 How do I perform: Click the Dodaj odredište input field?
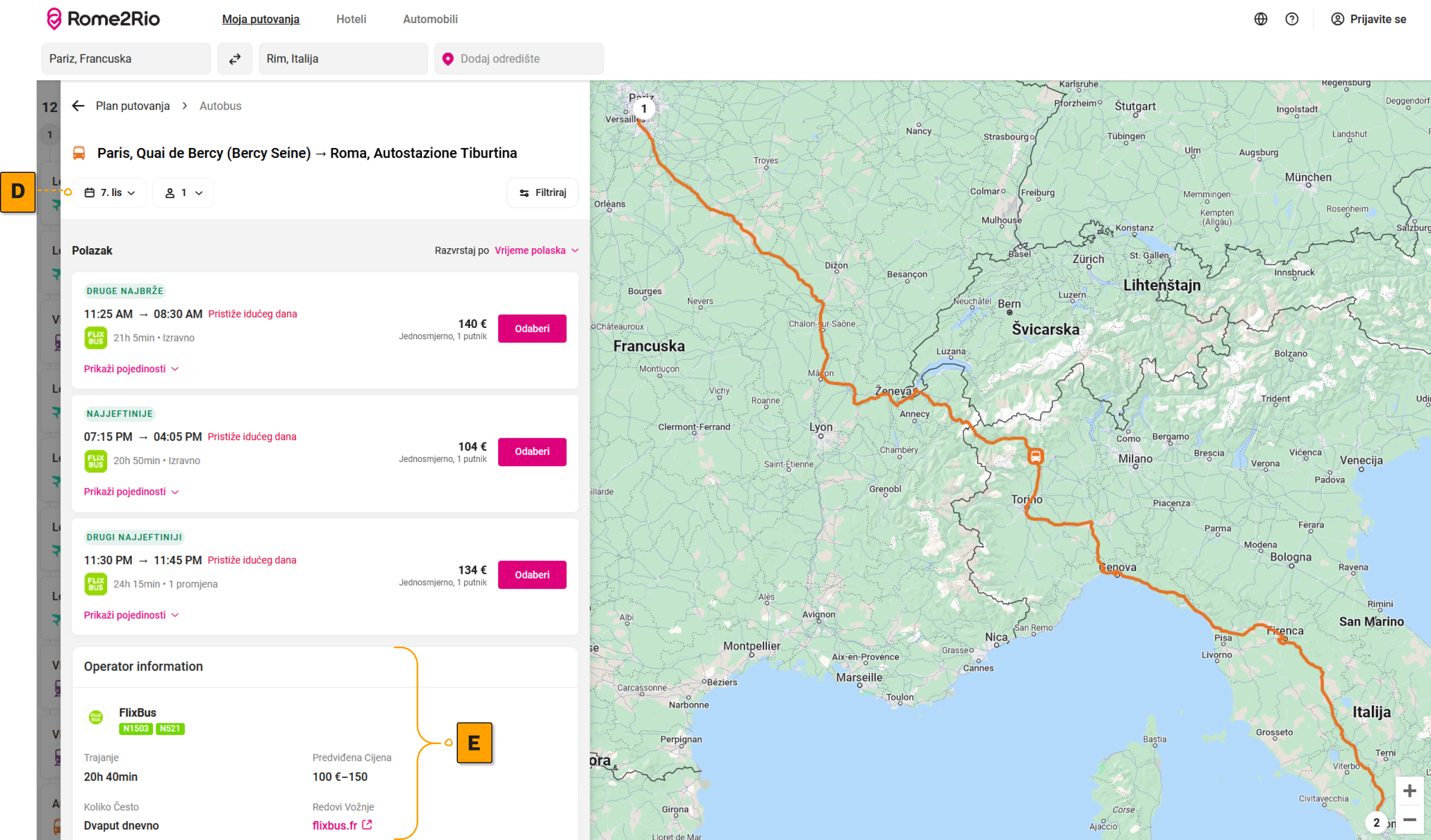519,59
